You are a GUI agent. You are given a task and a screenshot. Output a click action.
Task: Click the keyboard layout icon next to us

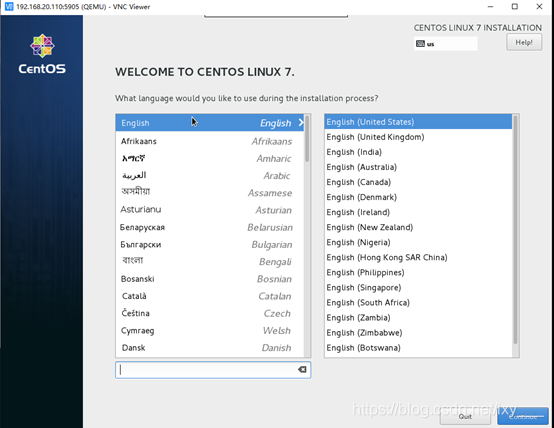click(x=420, y=44)
